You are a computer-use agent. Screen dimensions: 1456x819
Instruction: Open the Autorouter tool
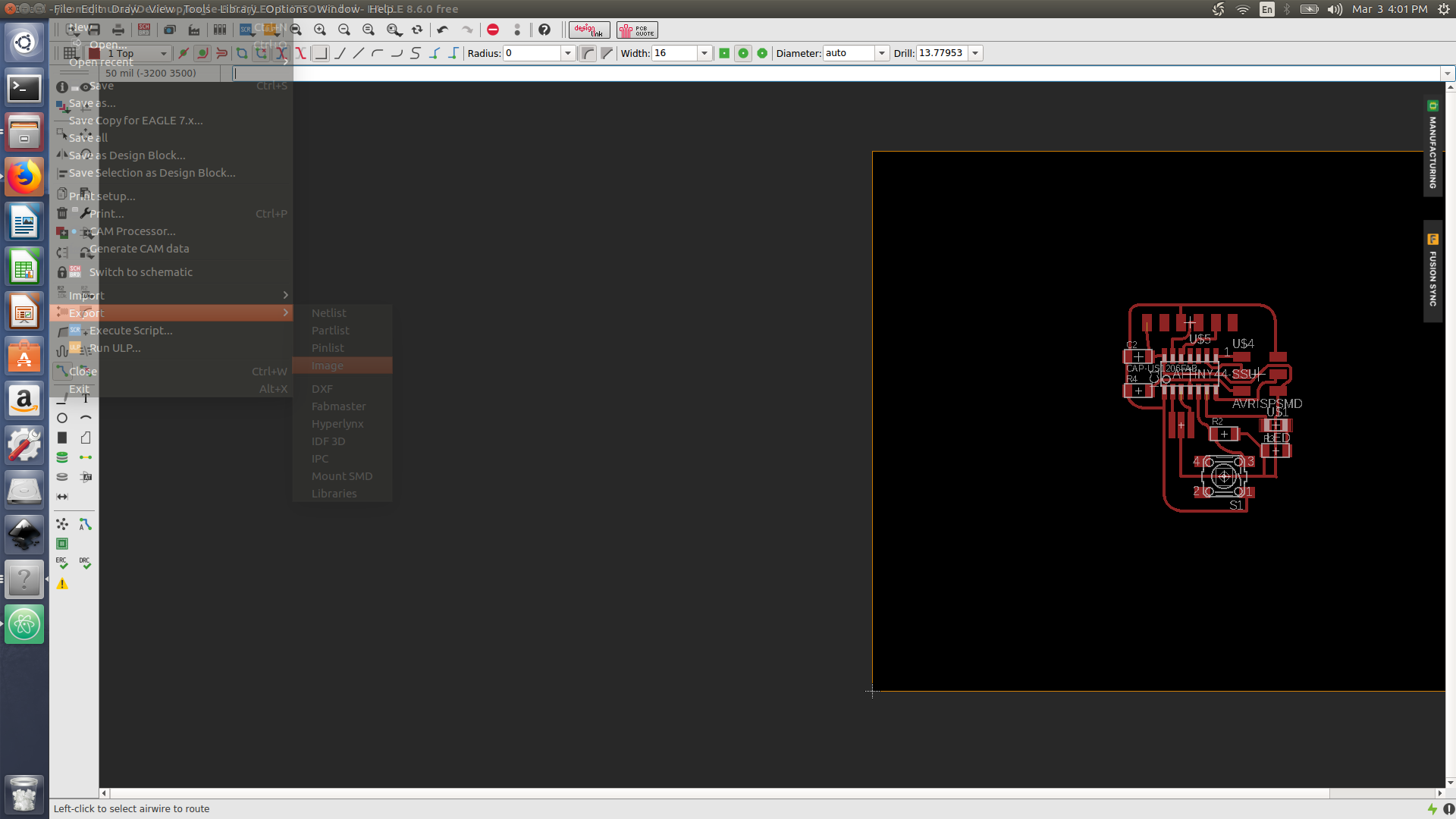point(86,524)
